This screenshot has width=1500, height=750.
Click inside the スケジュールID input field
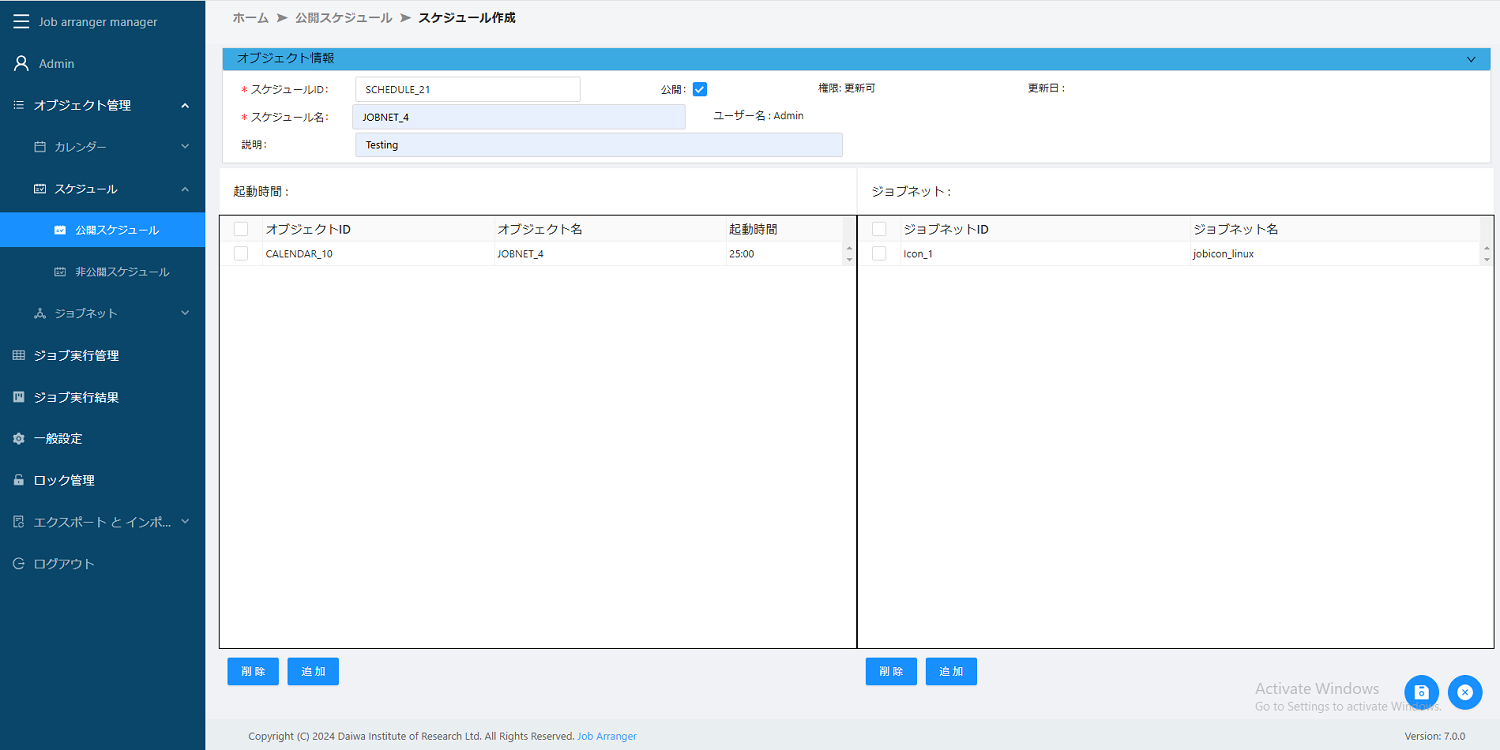tap(467, 88)
